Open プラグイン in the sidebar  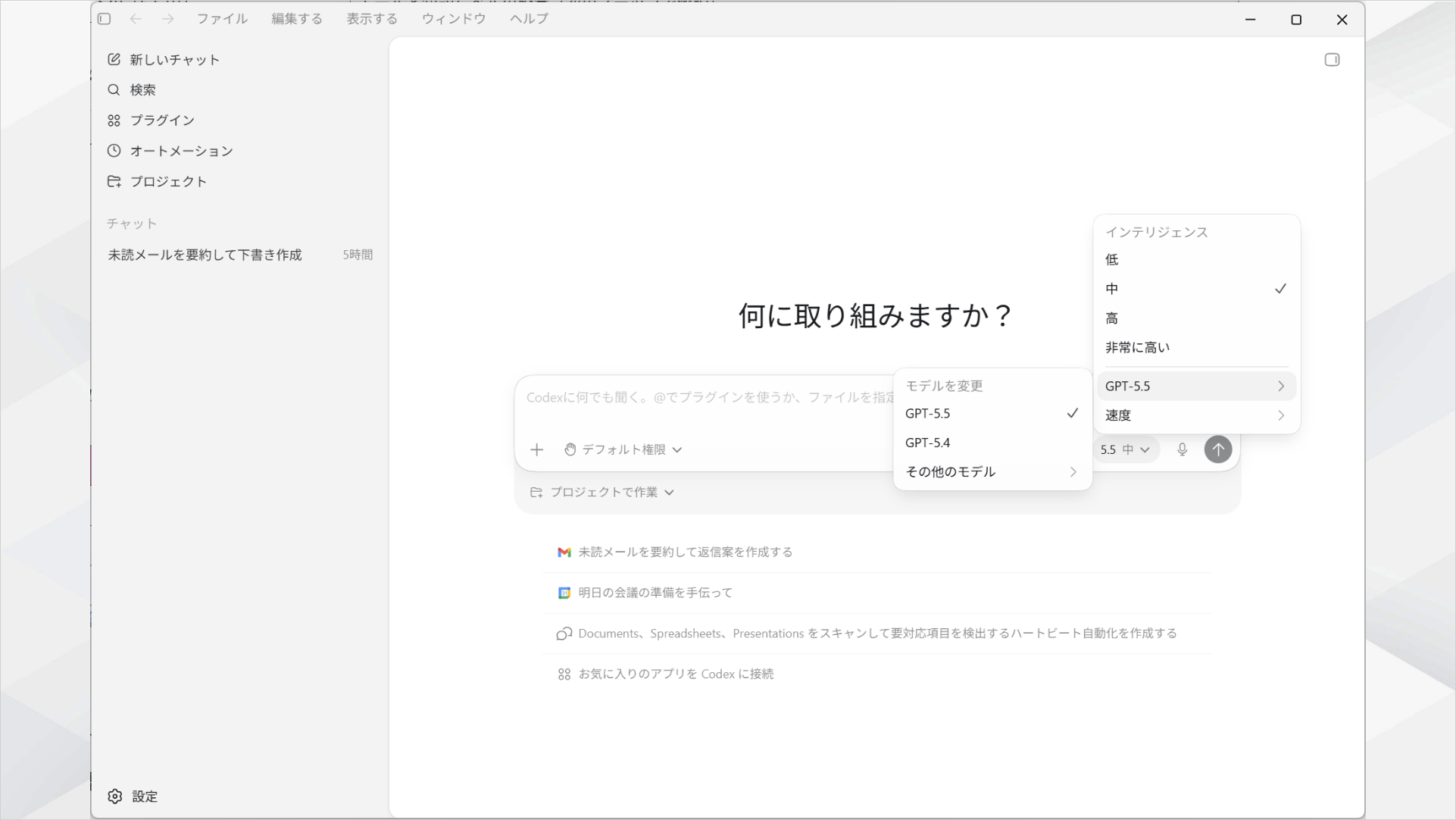pyautogui.click(x=240, y=120)
